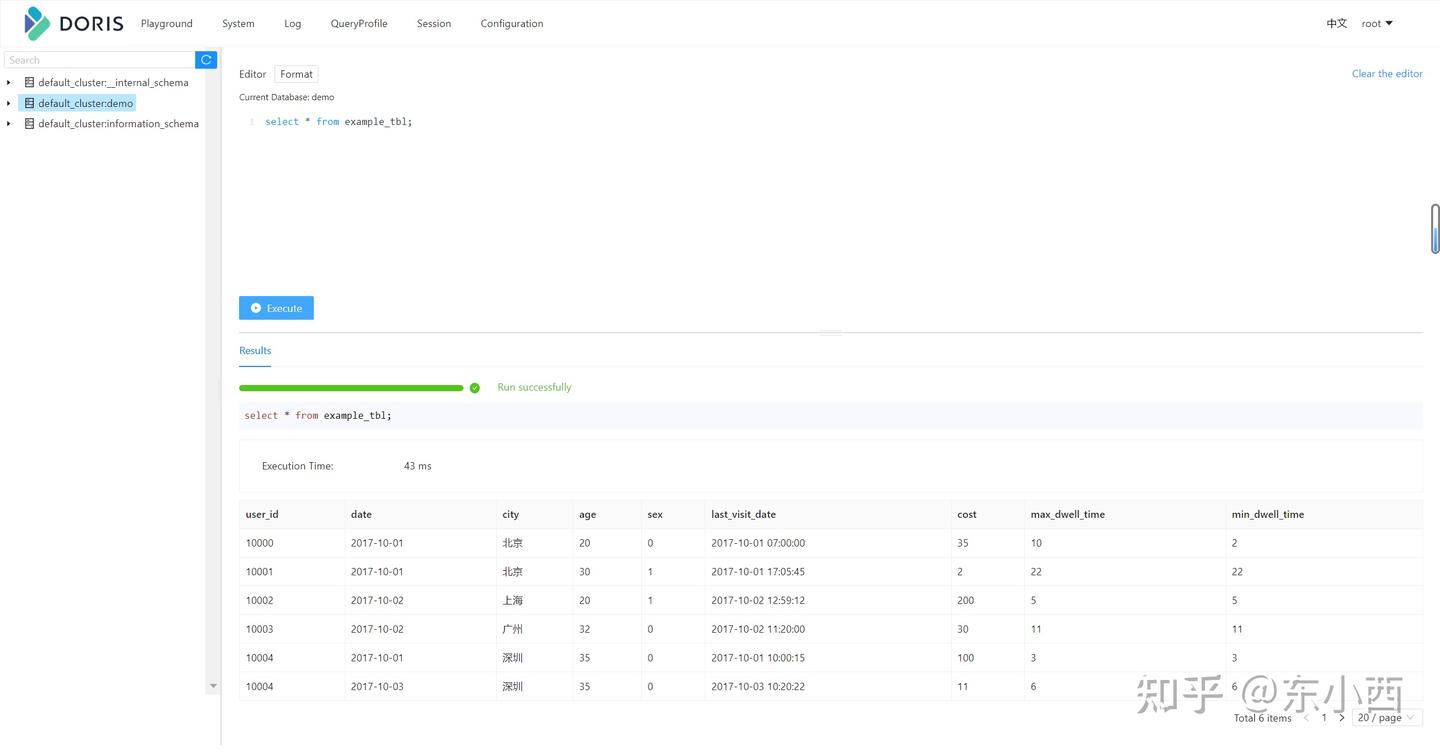Click Clear the editor link
Screen dimensions: 1440x752
tap(1387, 74)
